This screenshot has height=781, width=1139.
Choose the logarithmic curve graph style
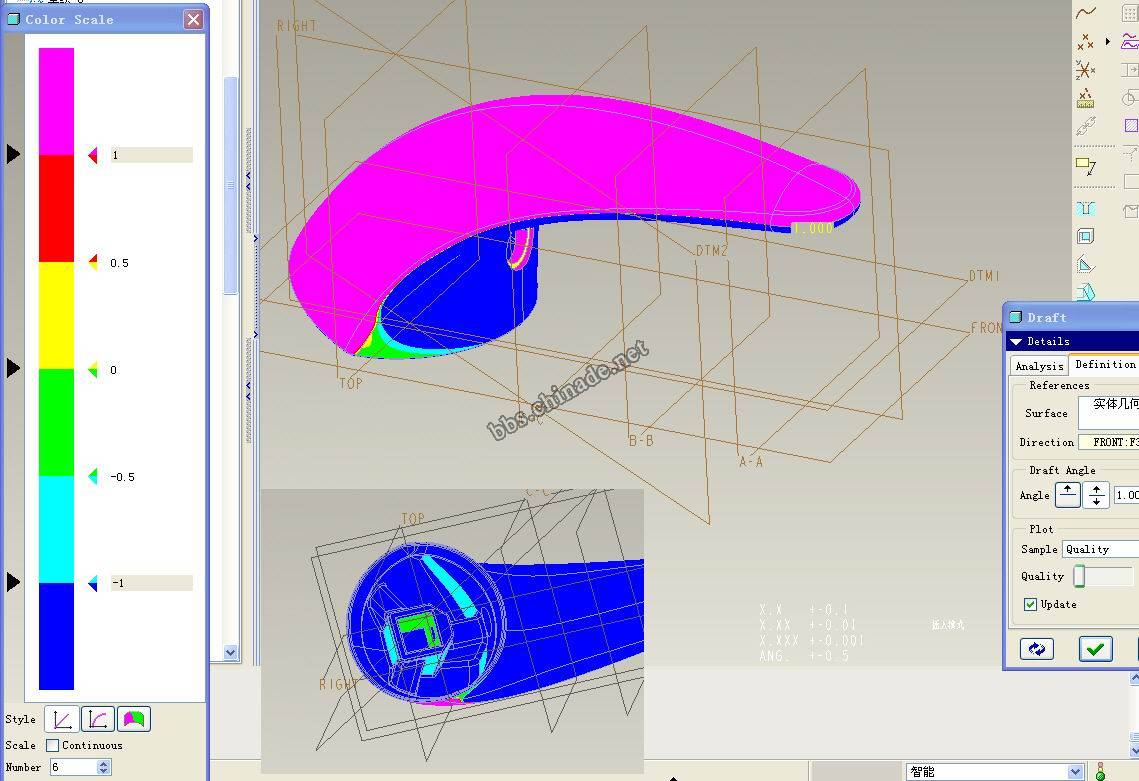click(98, 719)
